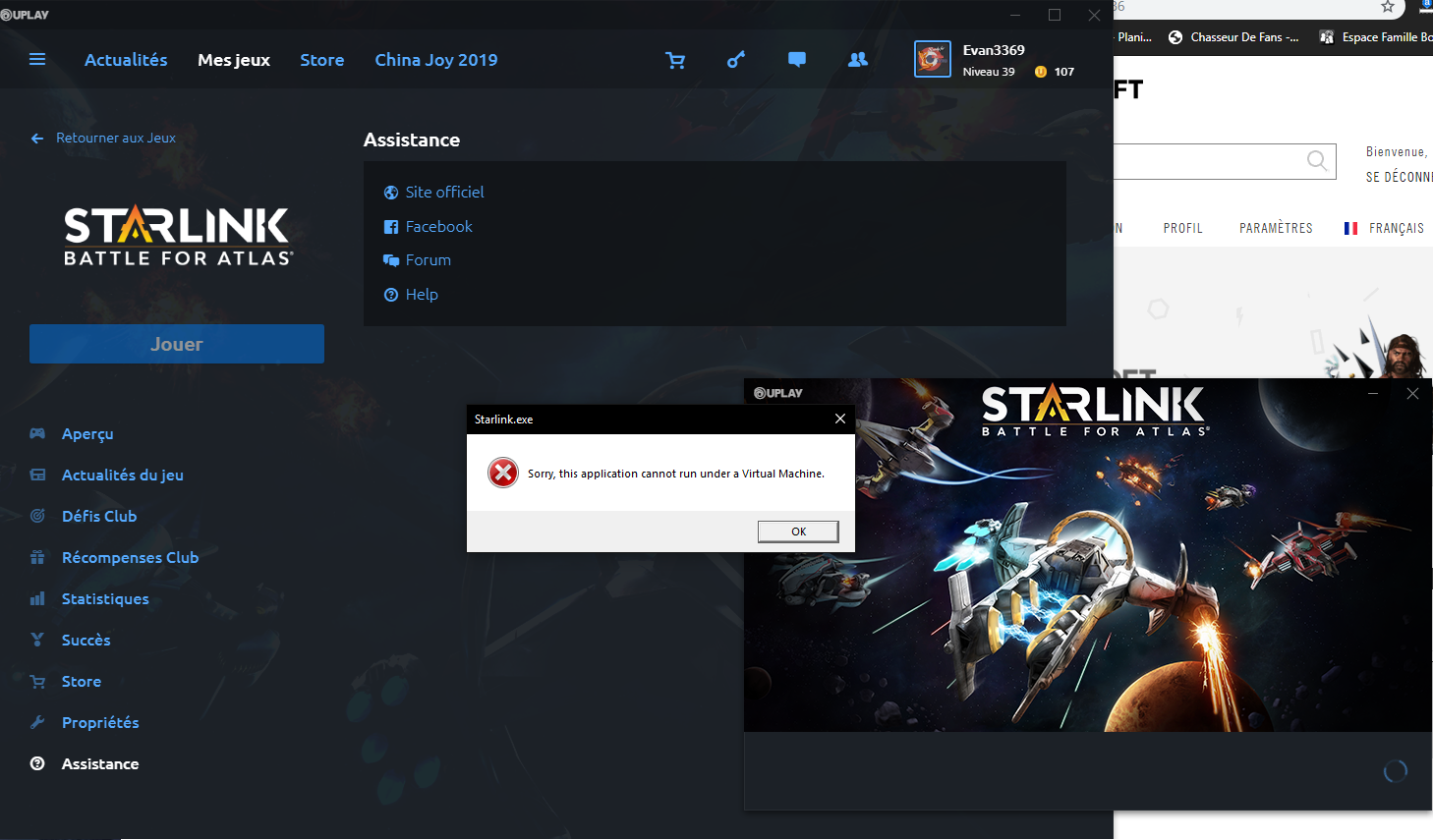This screenshot has width=1433, height=840.
Task: Click the Evan3369 profile avatar
Action: [x=933, y=59]
